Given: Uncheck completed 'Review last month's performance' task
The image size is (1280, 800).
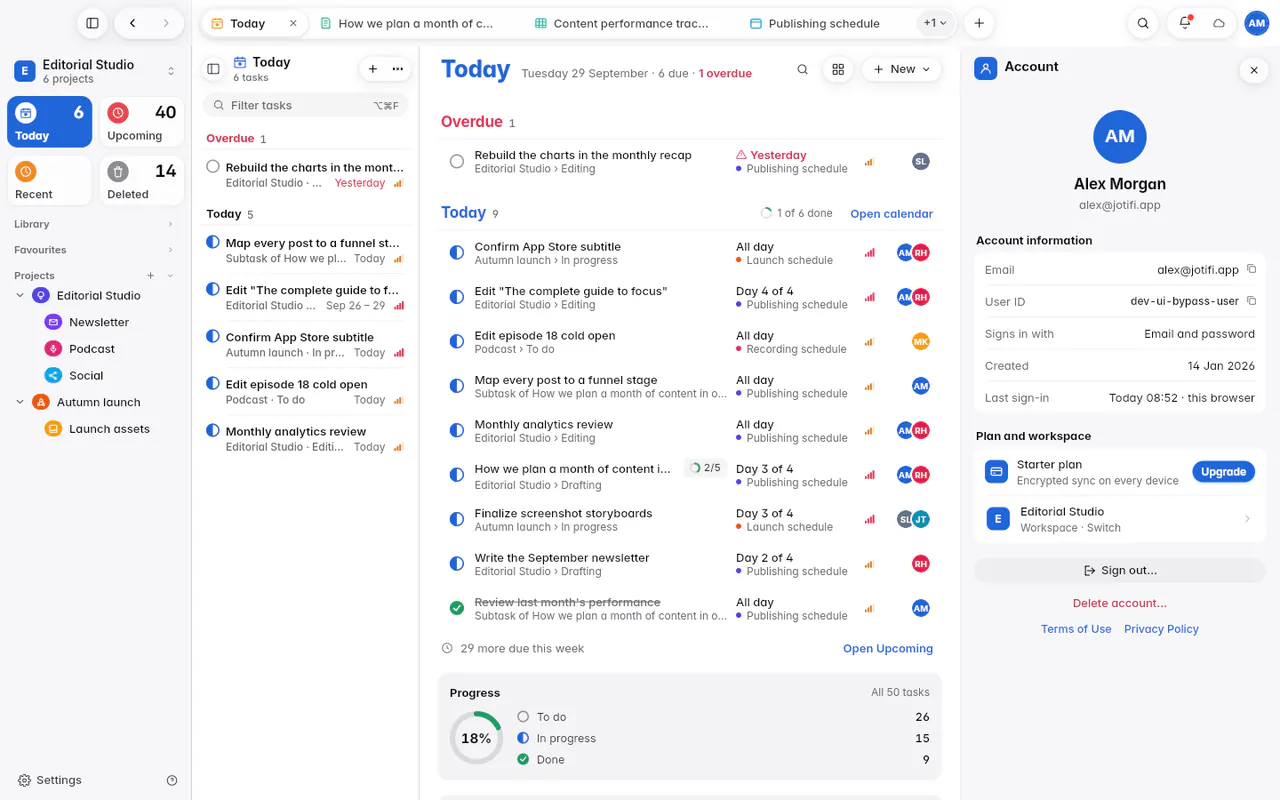Looking at the screenshot, I should [457, 608].
